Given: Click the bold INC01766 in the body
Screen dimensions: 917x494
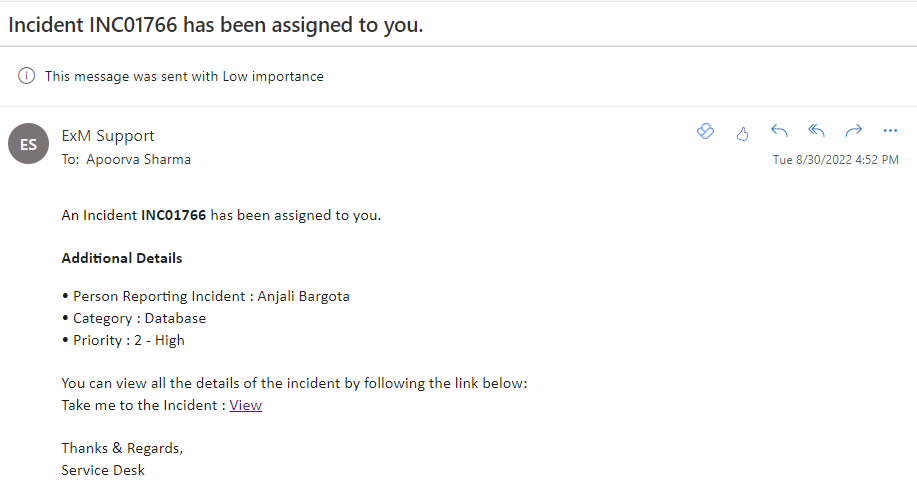Looking at the screenshot, I should (x=174, y=215).
